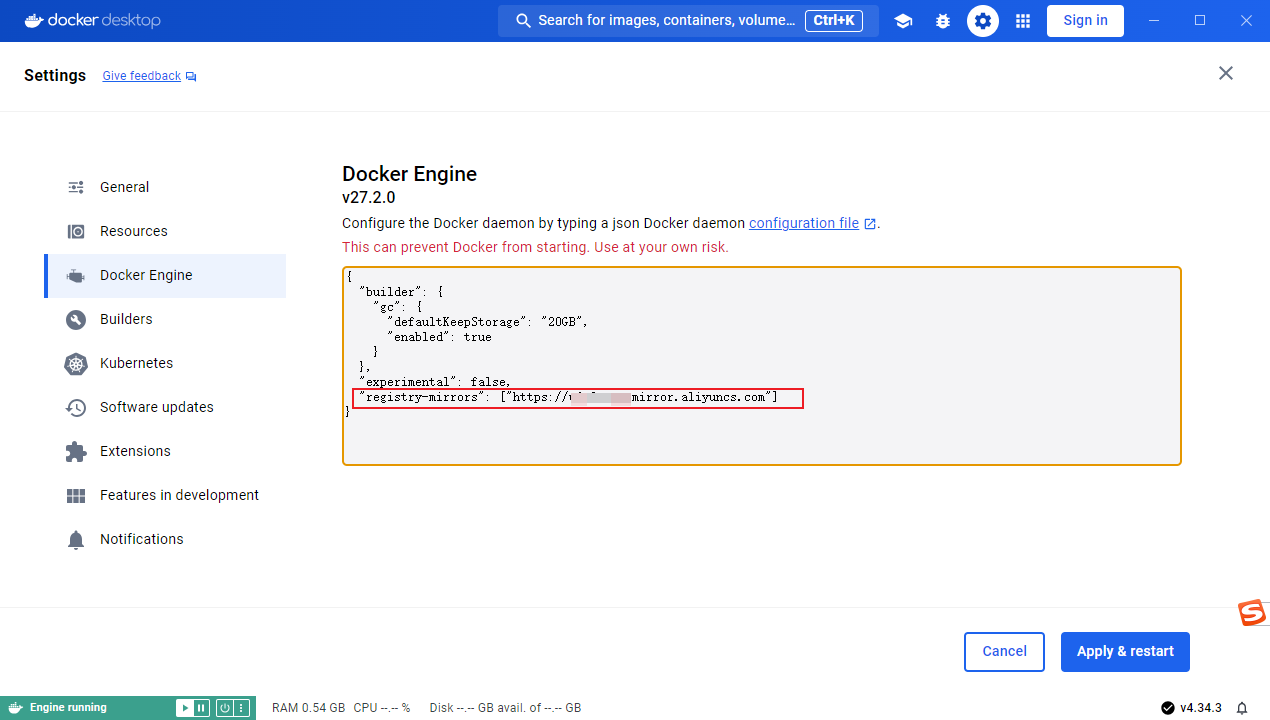Screen dimensions: 1270x720
Task: Open the Give feedback link
Action: pyautogui.click(x=142, y=76)
